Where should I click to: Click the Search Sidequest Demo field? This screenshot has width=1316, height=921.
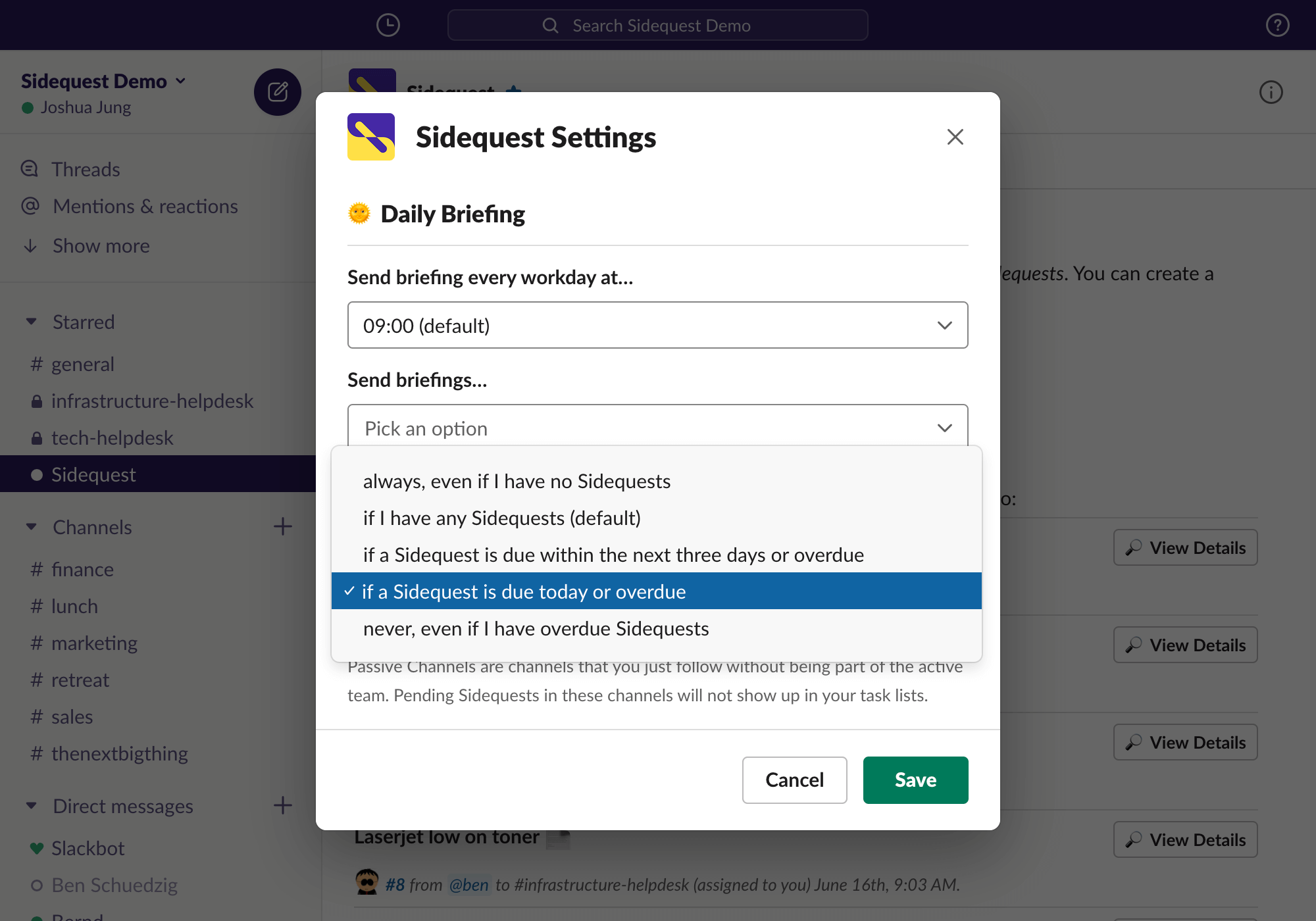657,25
